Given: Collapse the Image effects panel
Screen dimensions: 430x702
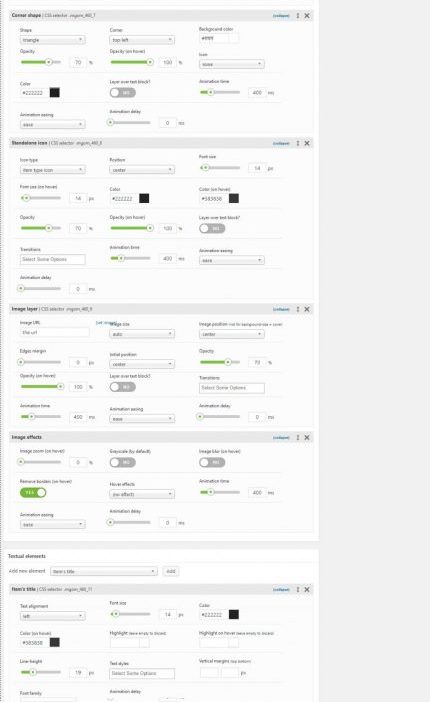Looking at the screenshot, I should click(x=281, y=437).
